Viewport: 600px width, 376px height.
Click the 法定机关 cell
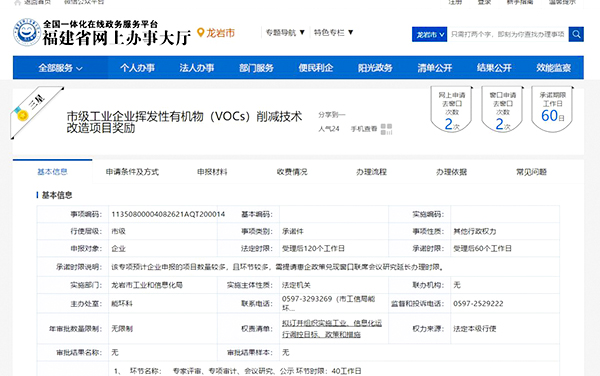(296, 285)
